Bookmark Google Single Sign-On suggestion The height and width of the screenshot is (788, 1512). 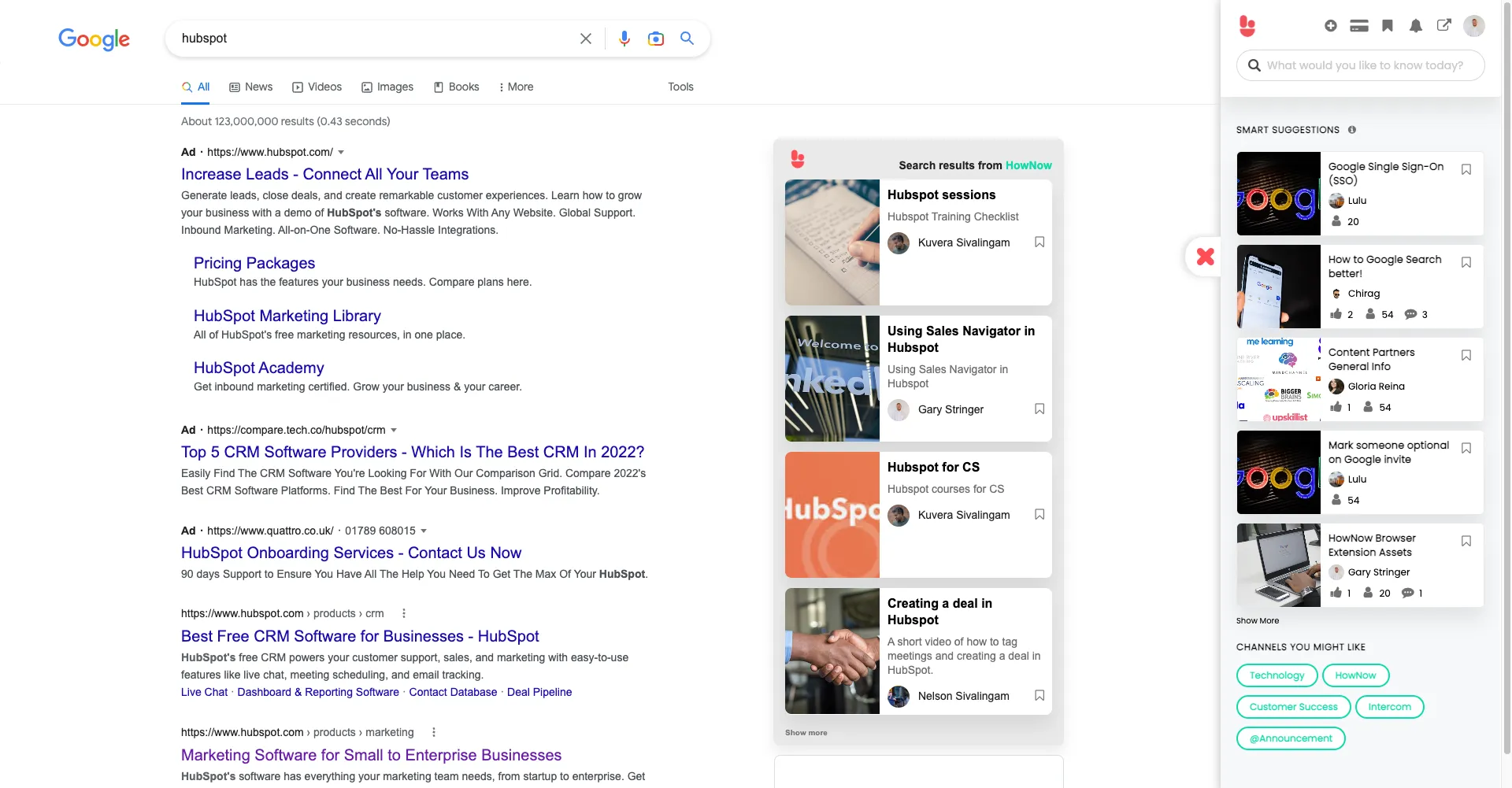point(1466,169)
